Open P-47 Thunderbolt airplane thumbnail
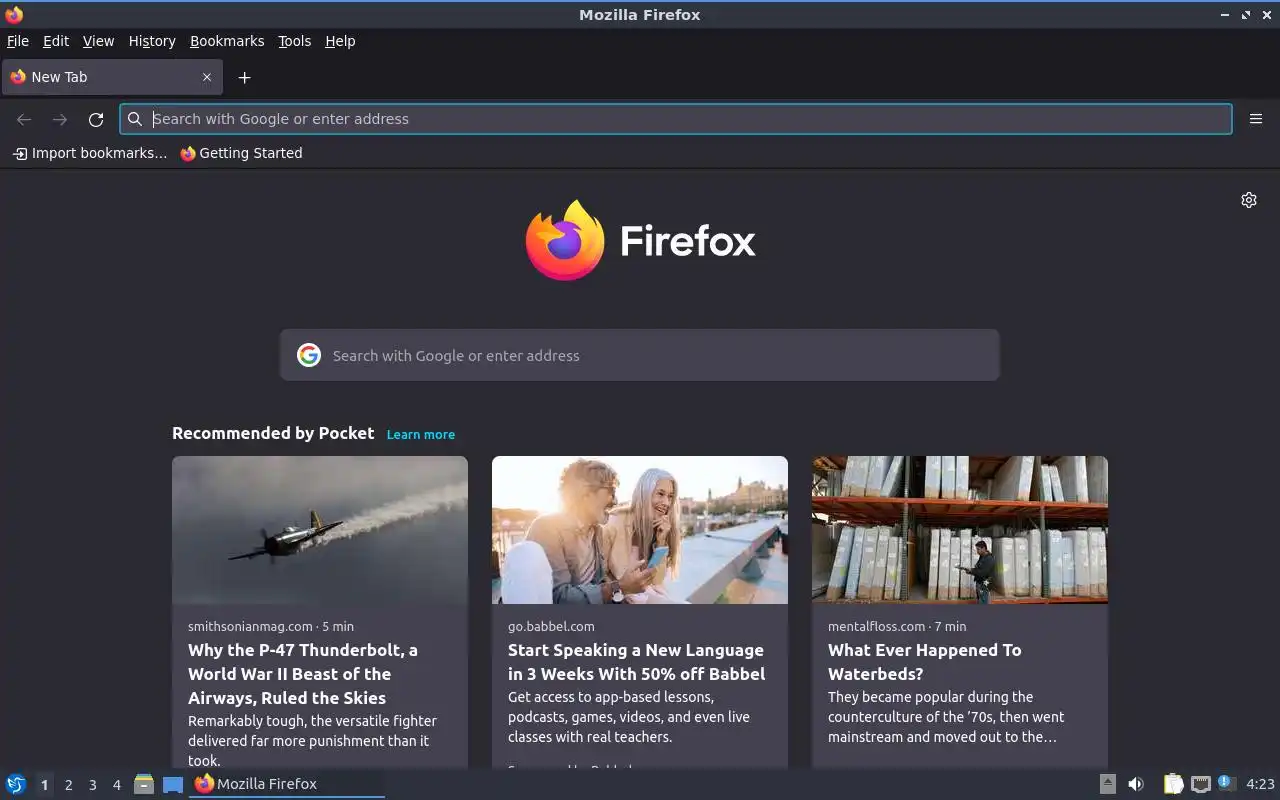This screenshot has height=800, width=1280. click(x=320, y=530)
